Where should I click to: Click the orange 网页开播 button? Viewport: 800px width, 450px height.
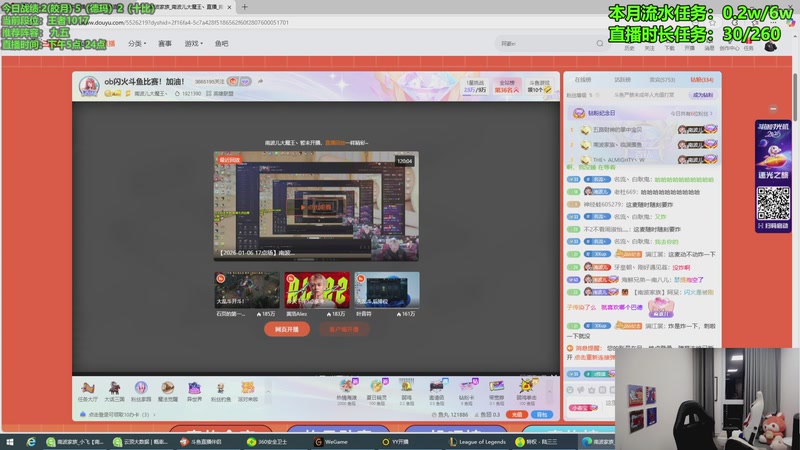coord(287,329)
